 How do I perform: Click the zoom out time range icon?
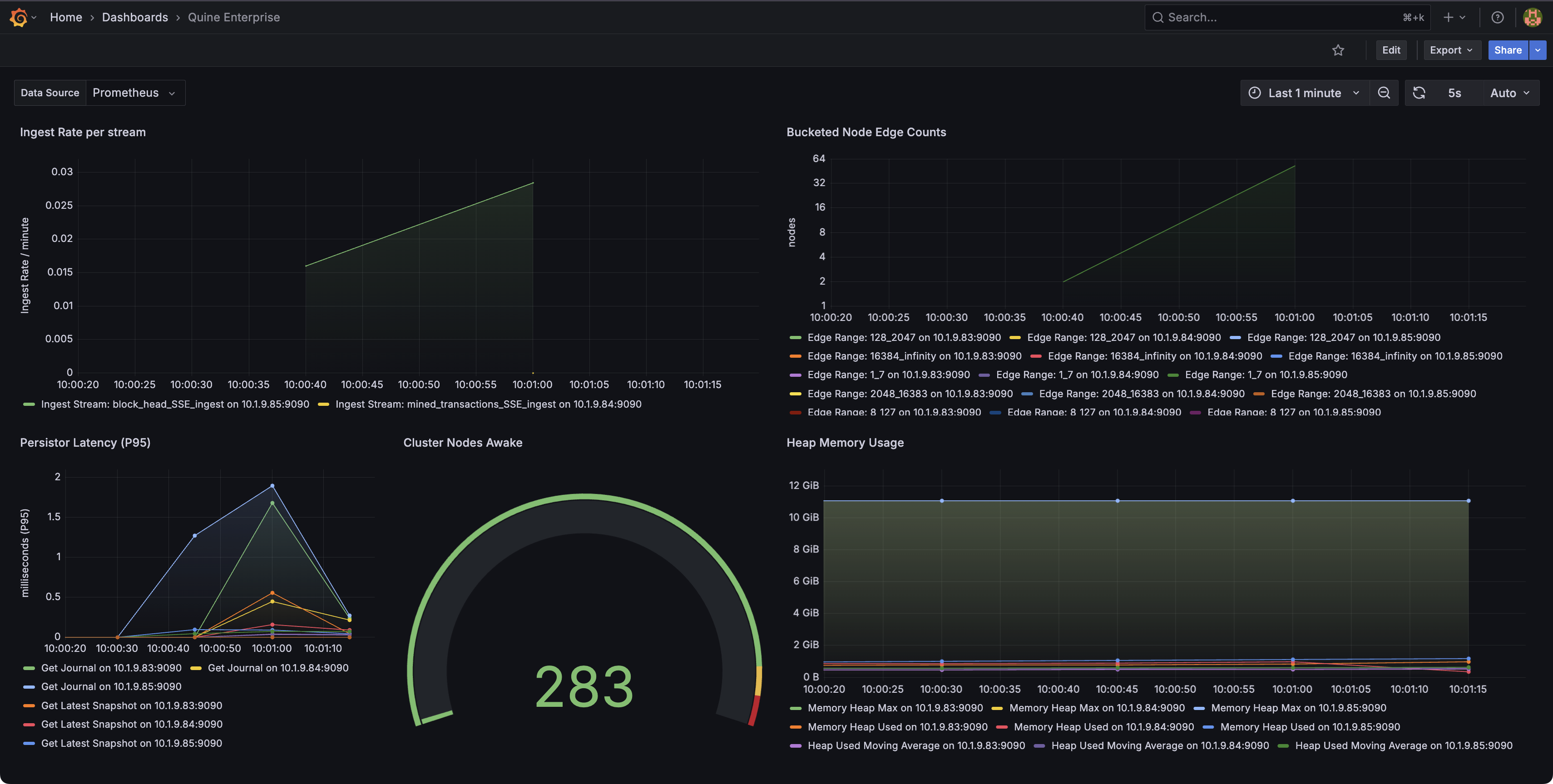click(1384, 93)
